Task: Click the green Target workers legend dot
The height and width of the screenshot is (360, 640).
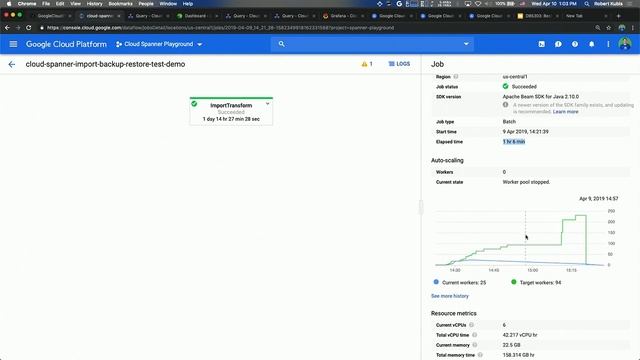Action: (x=513, y=282)
